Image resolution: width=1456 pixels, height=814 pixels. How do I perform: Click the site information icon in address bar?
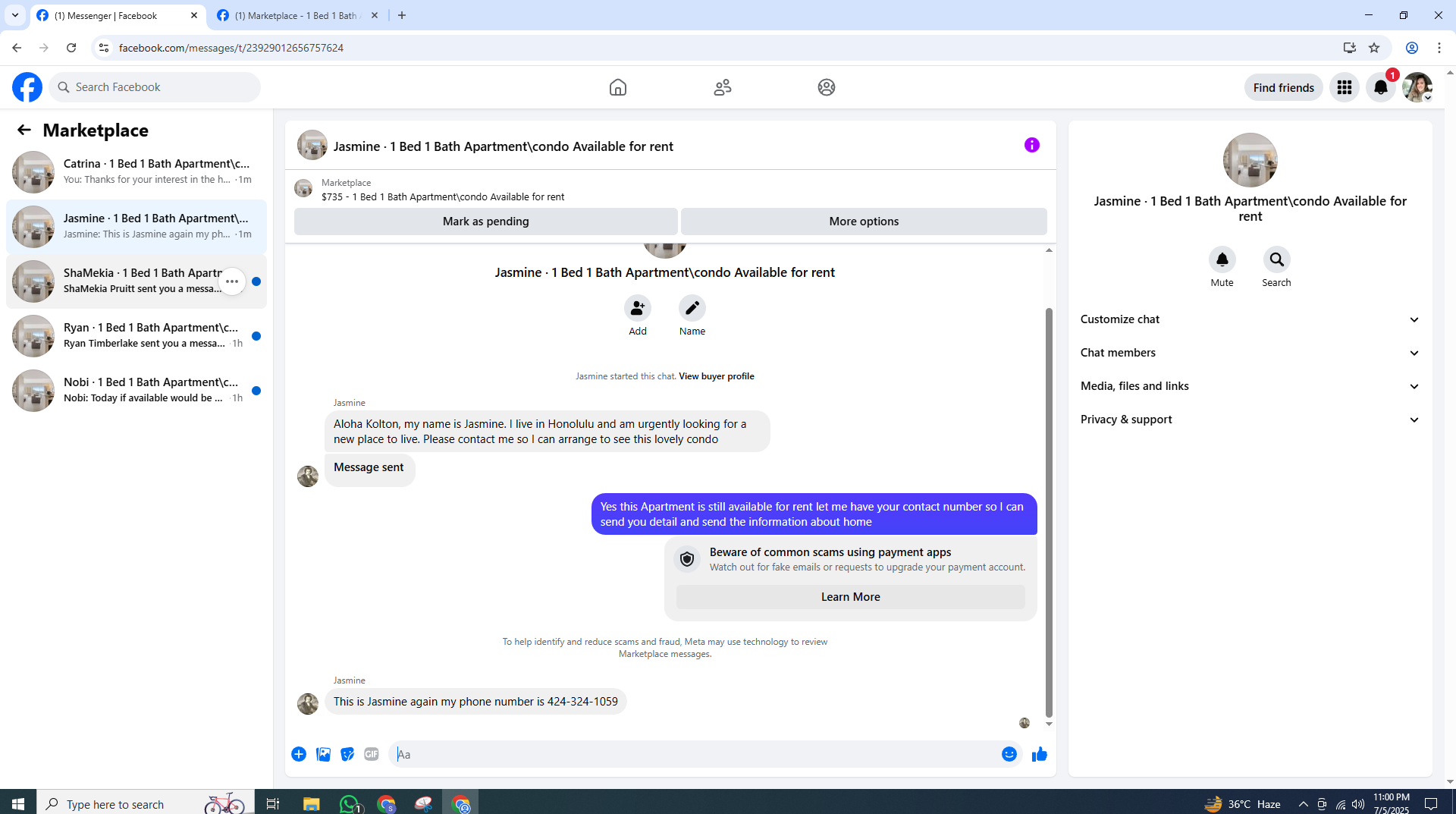pyautogui.click(x=104, y=48)
